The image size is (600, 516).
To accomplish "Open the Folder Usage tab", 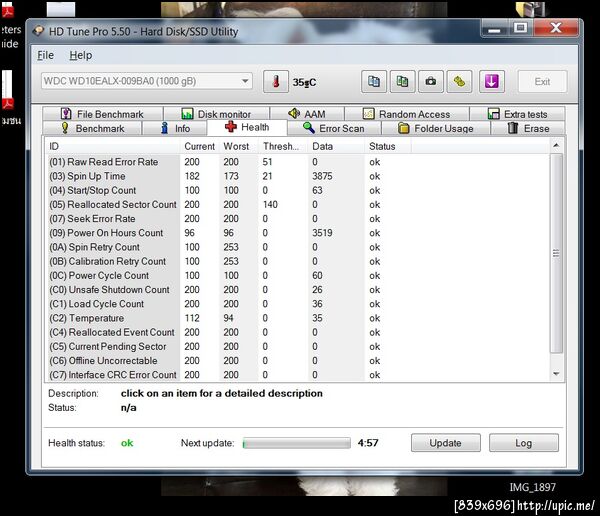I will click(436, 128).
